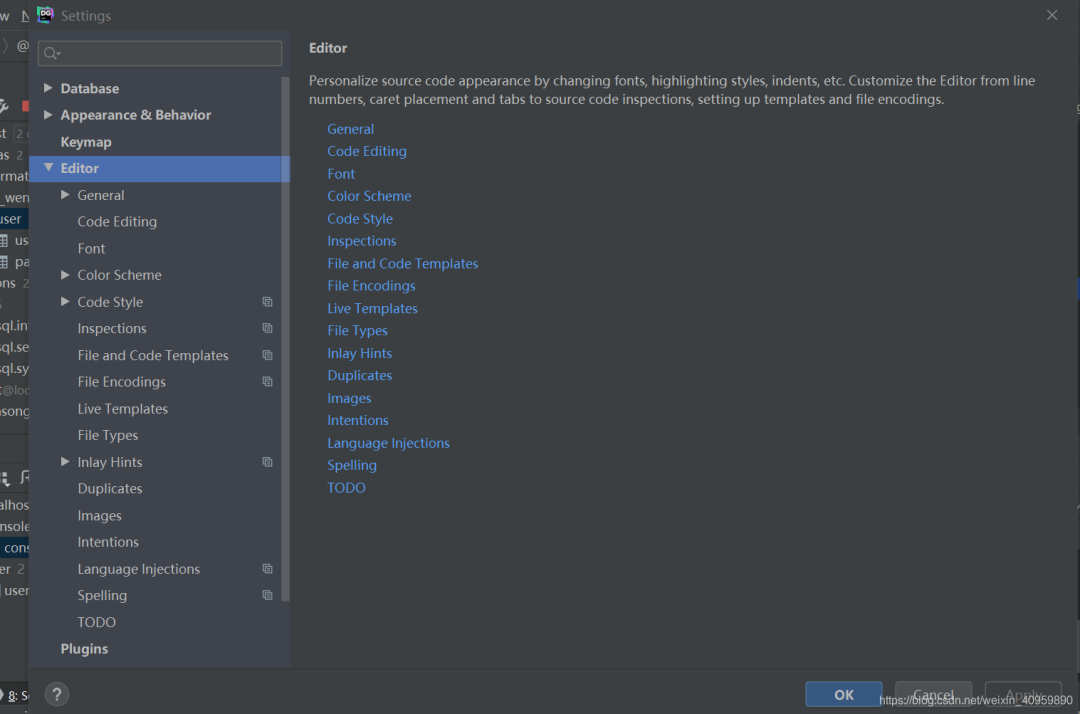1080x714 pixels.
Task: Open help with the question mark button
Action: [57, 694]
